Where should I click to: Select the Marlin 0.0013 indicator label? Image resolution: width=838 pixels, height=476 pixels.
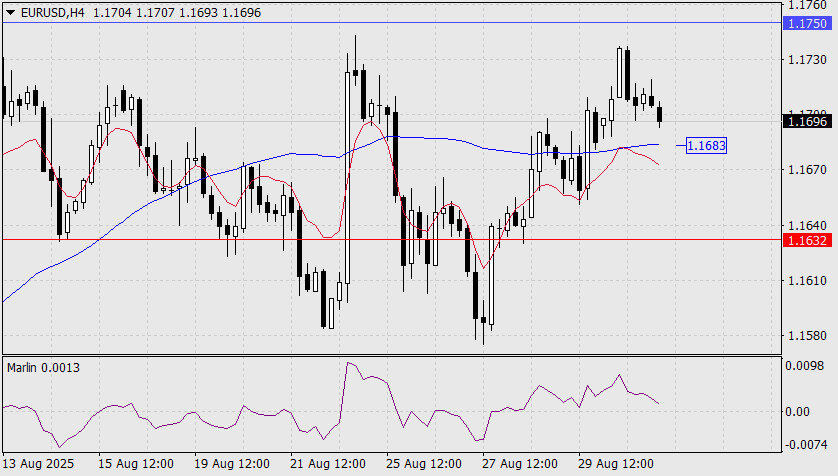tap(43, 368)
